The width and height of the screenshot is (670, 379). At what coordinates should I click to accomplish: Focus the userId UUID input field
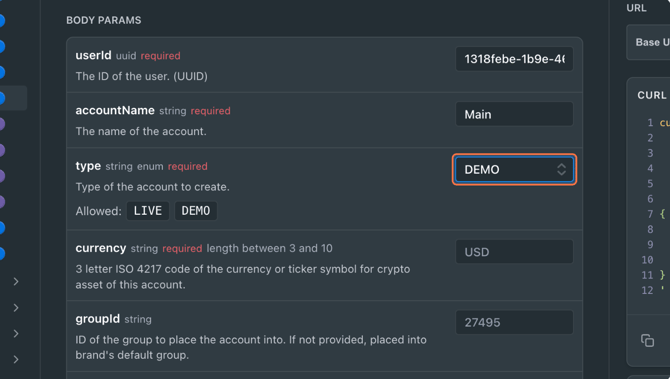(514, 59)
